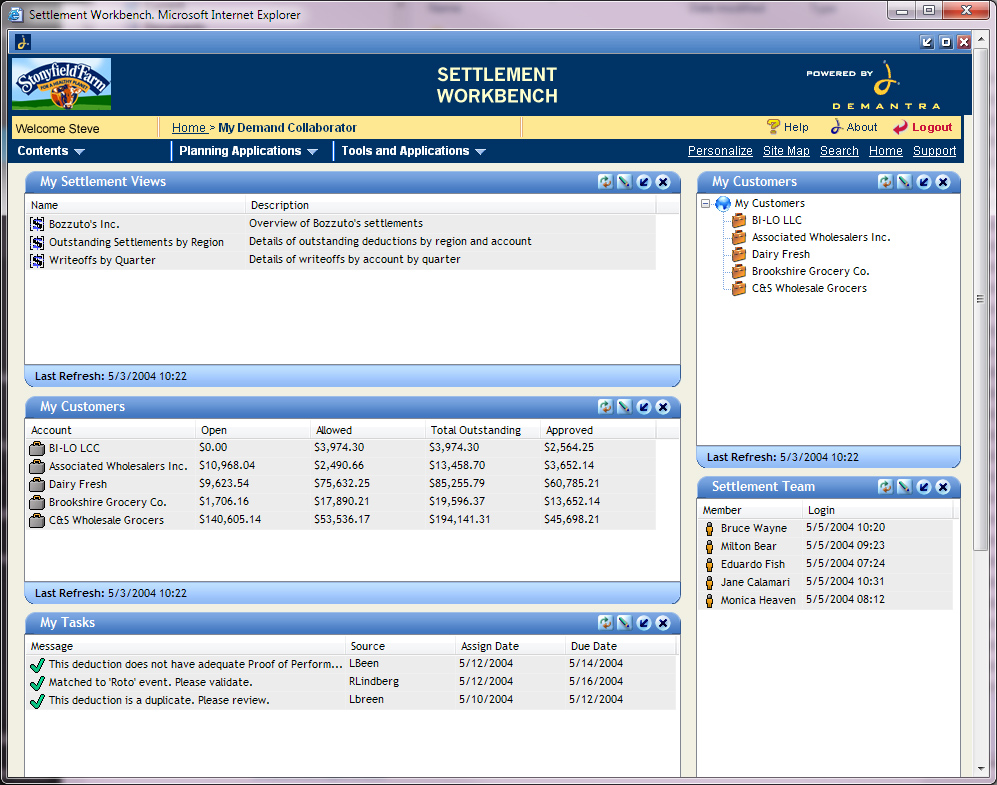Refresh the My Tasks panel
This screenshot has width=997, height=785.
point(605,623)
